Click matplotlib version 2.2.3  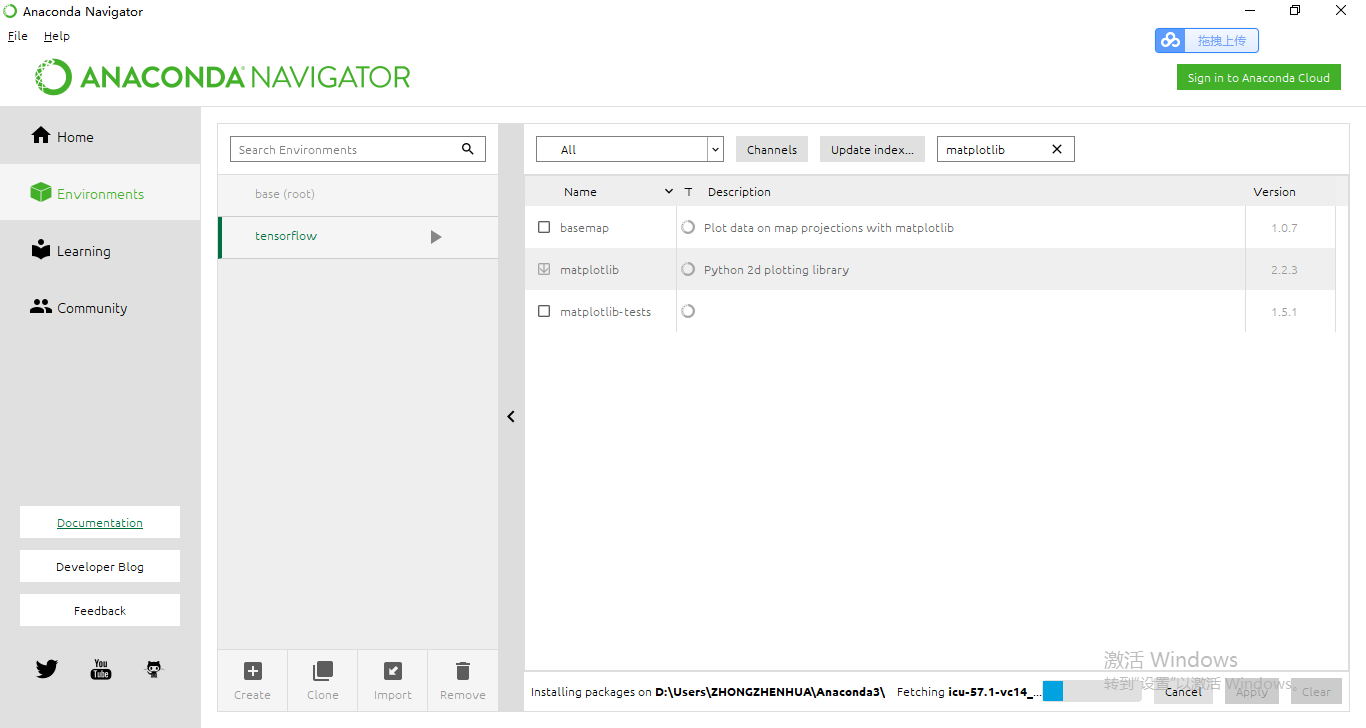point(1284,270)
